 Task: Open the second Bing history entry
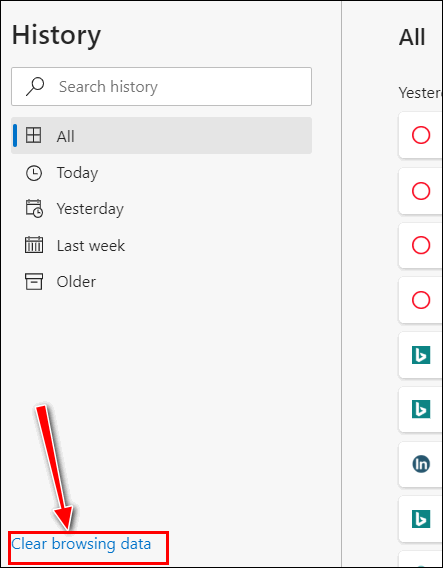pos(420,409)
